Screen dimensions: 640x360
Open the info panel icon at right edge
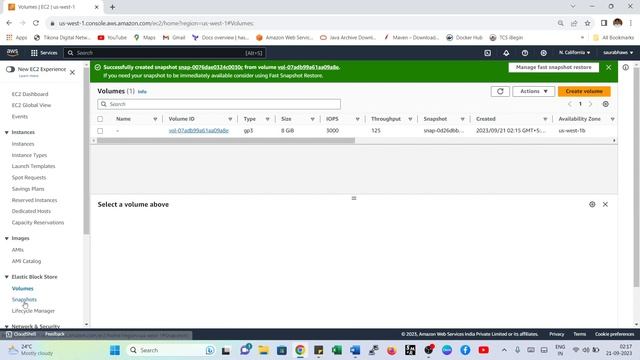click(626, 67)
